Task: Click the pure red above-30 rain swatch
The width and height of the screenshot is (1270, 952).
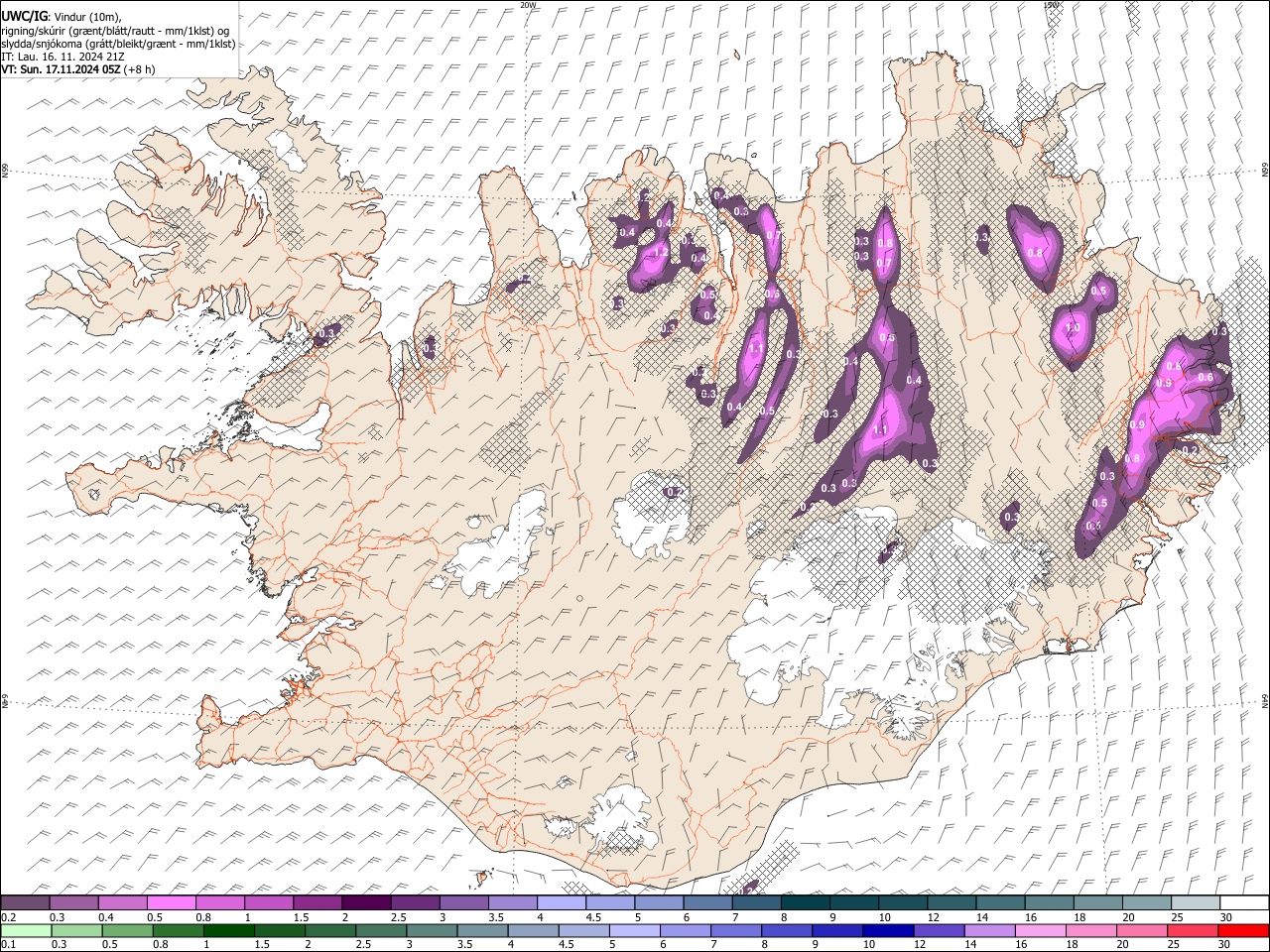Action: click(x=1243, y=930)
